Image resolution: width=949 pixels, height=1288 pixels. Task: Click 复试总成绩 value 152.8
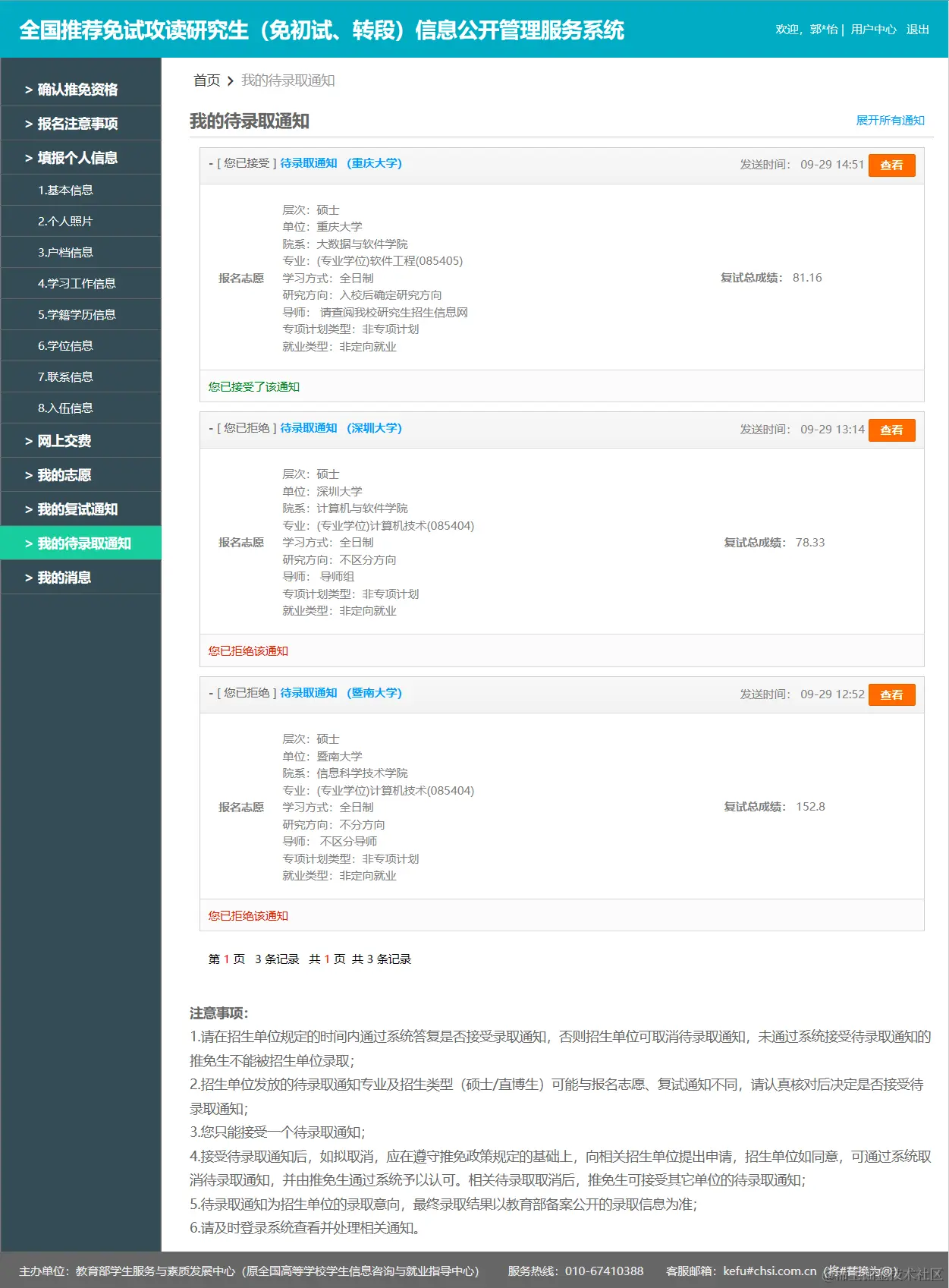(x=810, y=807)
